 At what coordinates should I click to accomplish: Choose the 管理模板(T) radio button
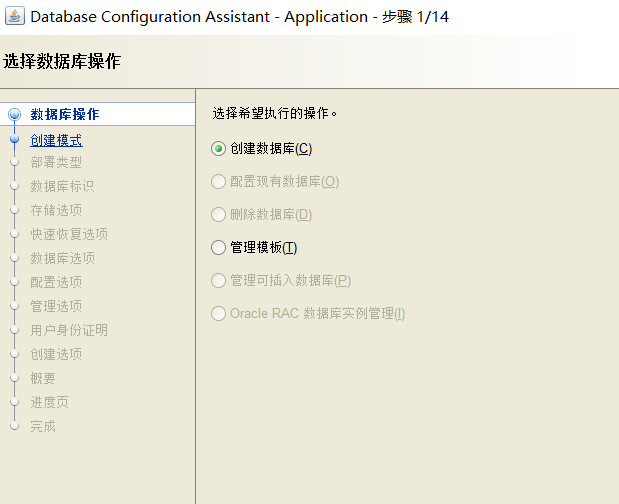218,248
